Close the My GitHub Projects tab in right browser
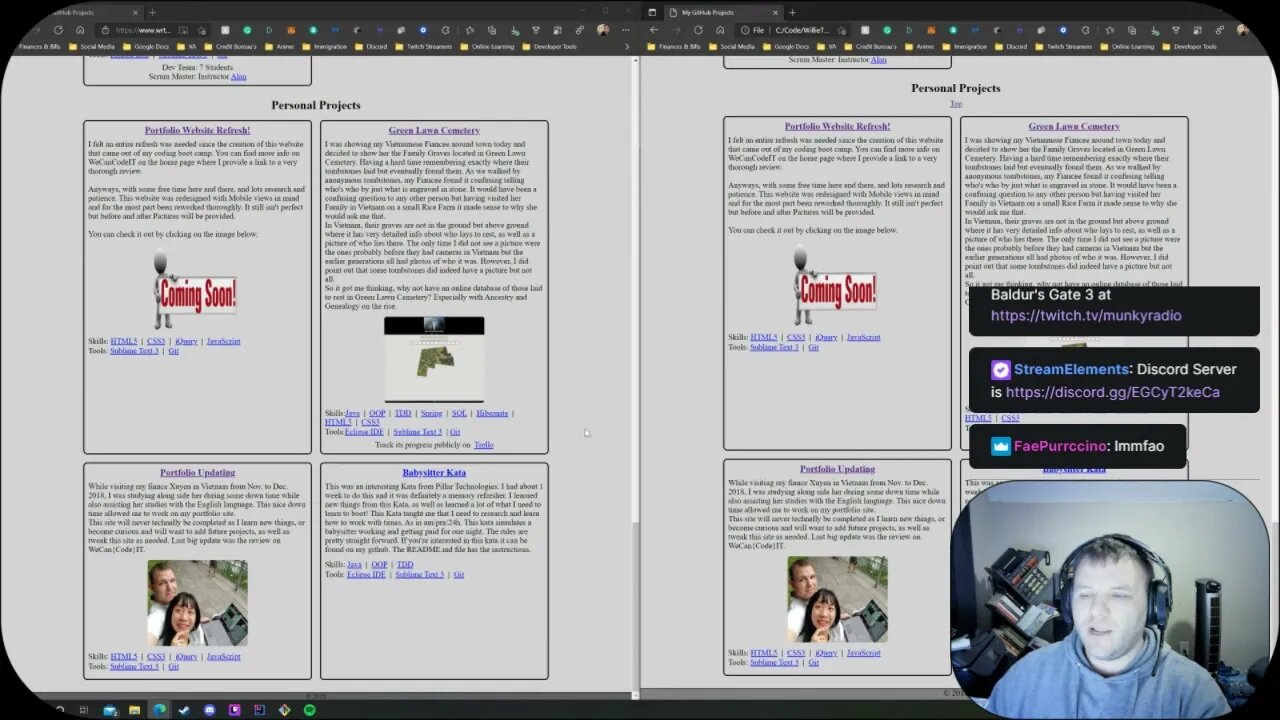Image resolution: width=1280 pixels, height=720 pixels. 775,12
